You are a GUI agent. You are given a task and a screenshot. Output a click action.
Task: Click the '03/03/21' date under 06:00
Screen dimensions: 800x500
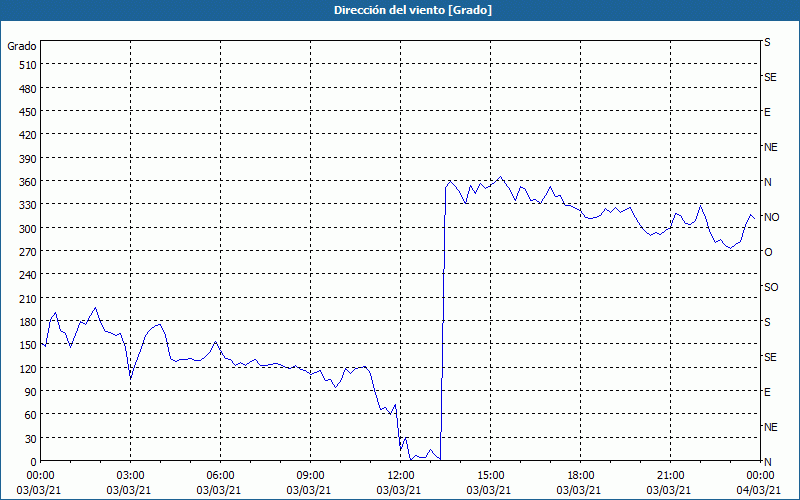219,491
